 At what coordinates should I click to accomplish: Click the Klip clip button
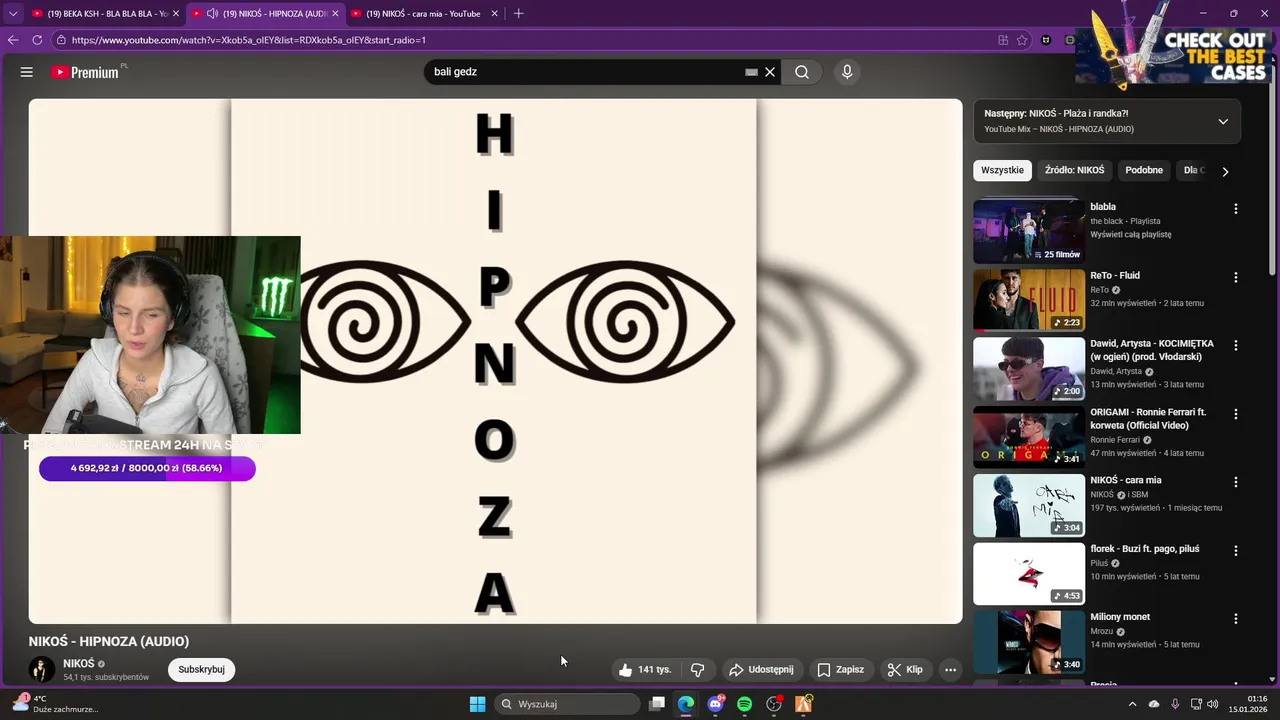pyautogui.click(x=905, y=670)
